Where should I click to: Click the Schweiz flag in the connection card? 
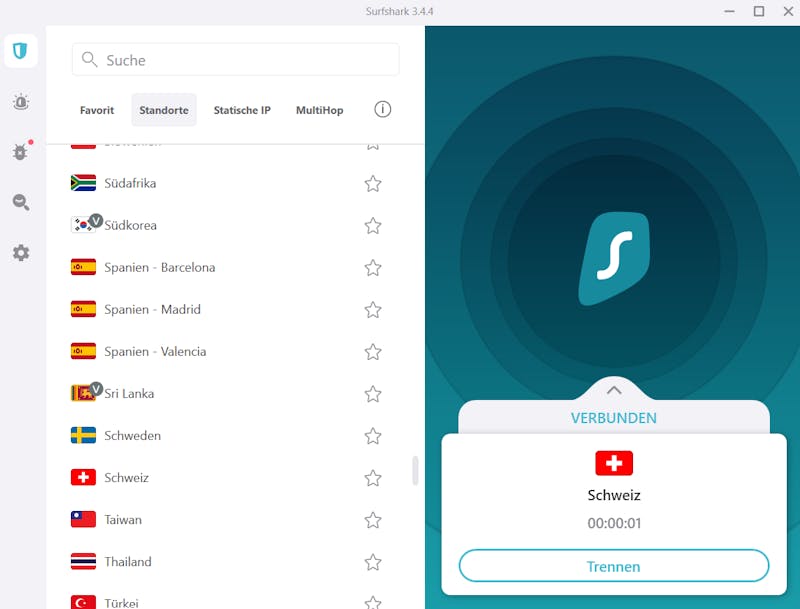coord(614,463)
